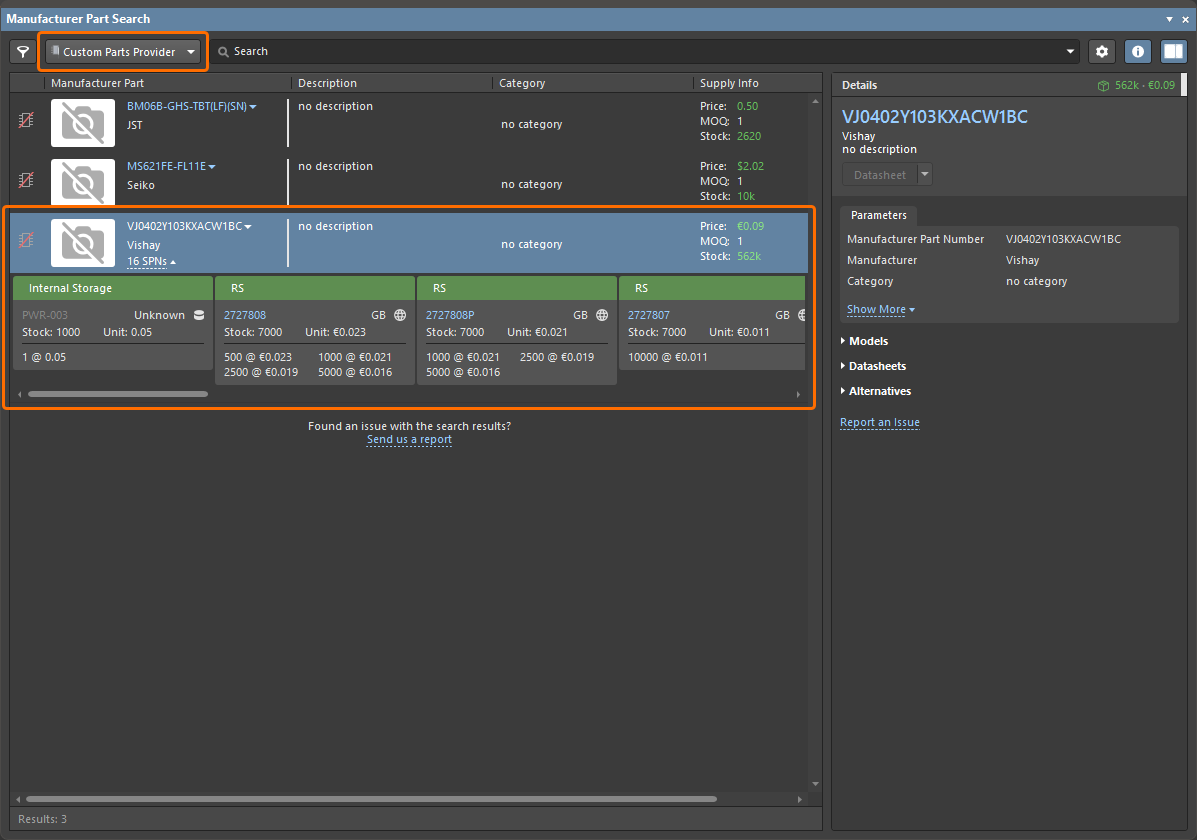The image size is (1197, 840).
Task: Click database icon on Internal Storage card
Action: tap(198, 315)
